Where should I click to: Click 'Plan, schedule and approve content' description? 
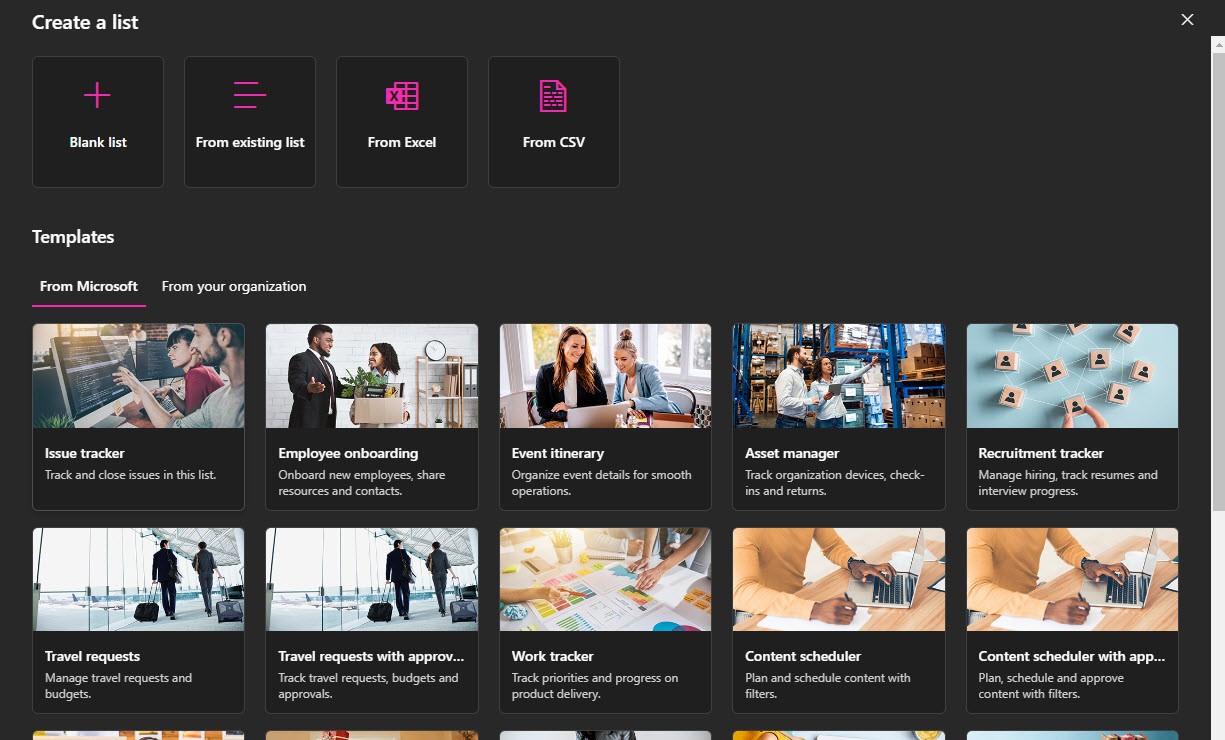point(1051,686)
